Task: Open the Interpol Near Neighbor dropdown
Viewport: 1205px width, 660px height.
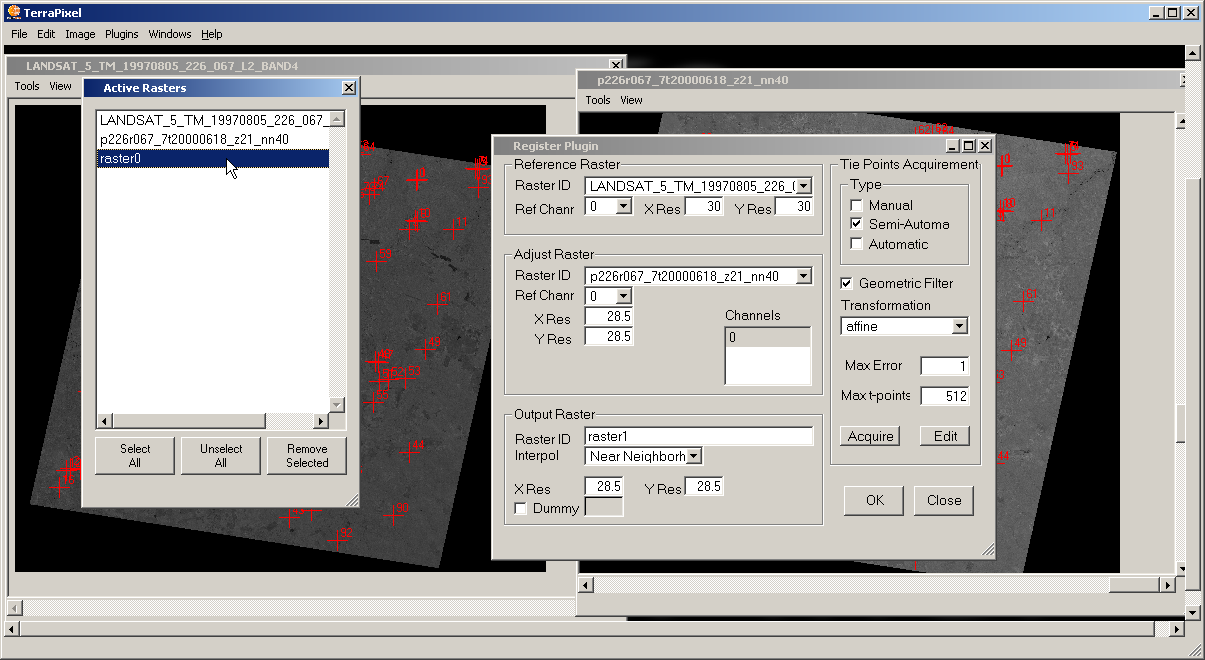Action: coord(694,457)
